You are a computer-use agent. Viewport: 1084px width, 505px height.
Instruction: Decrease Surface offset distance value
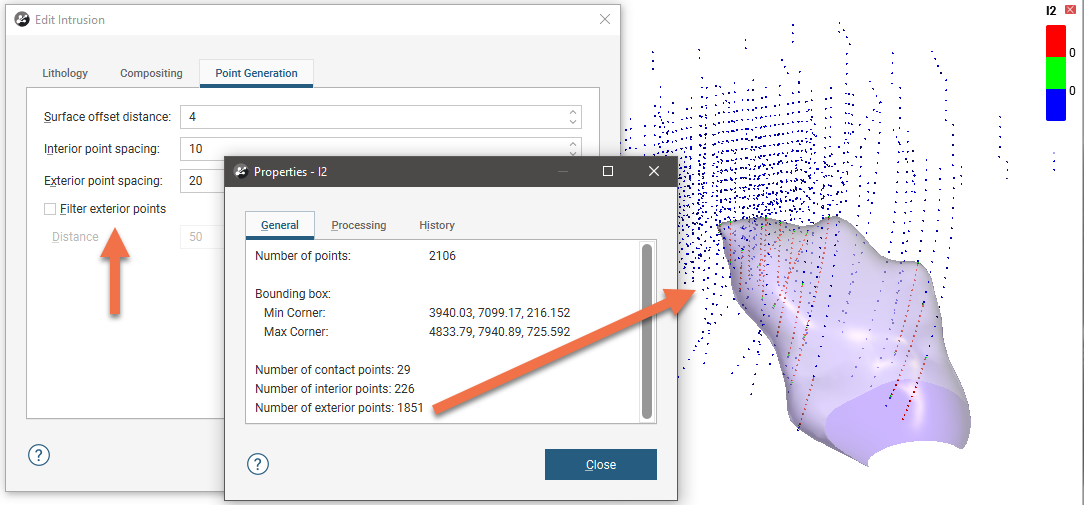[x=573, y=122]
